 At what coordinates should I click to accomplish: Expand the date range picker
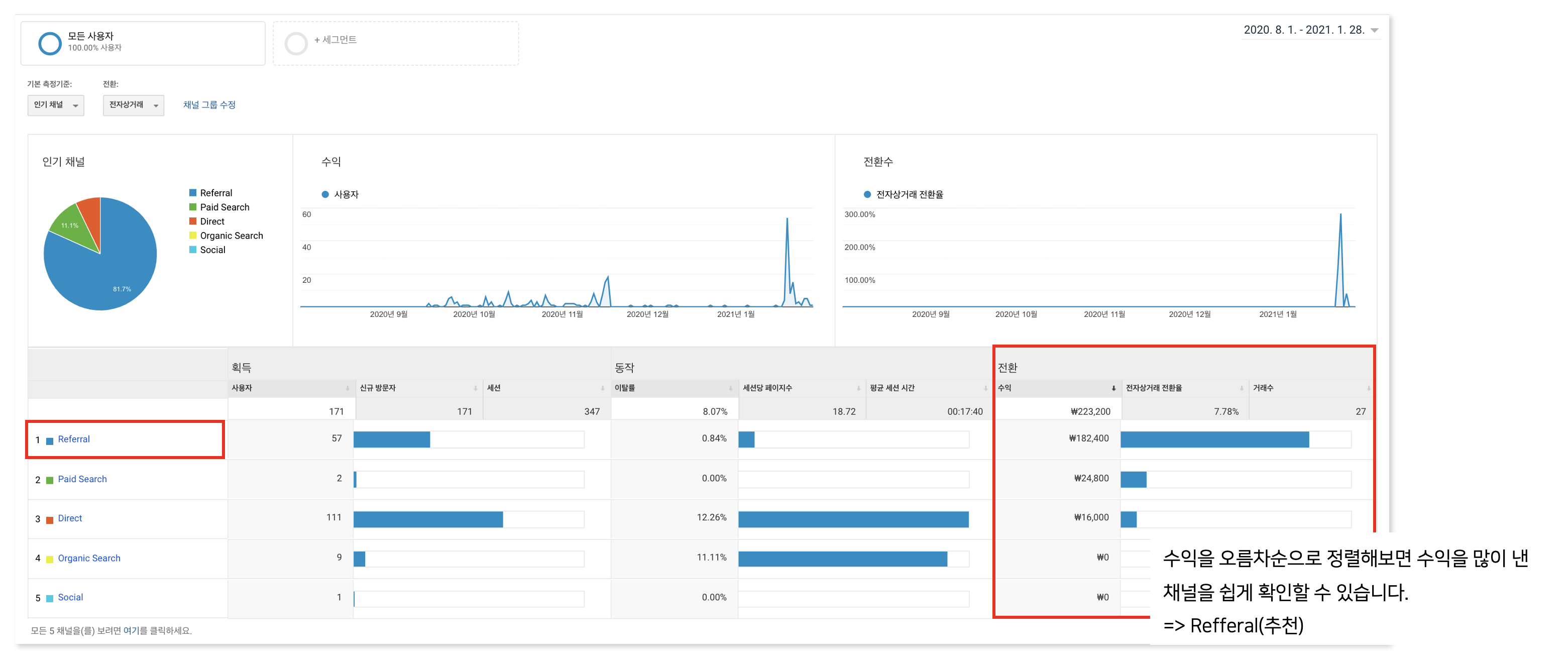pyautogui.click(x=1374, y=31)
